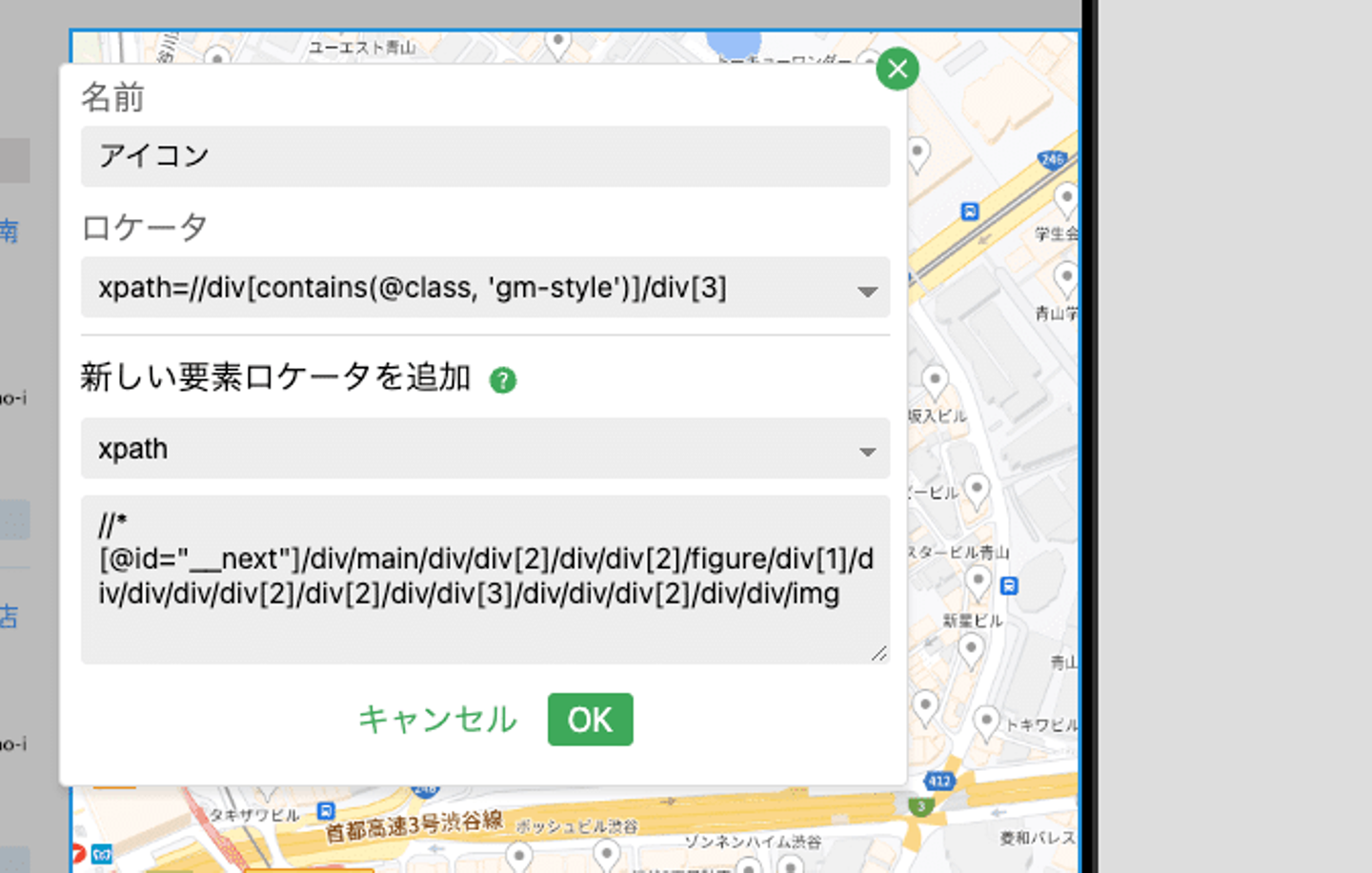The height and width of the screenshot is (873, 1372).
Task: Click the 名前 field containing アイコン
Action: [x=484, y=156]
